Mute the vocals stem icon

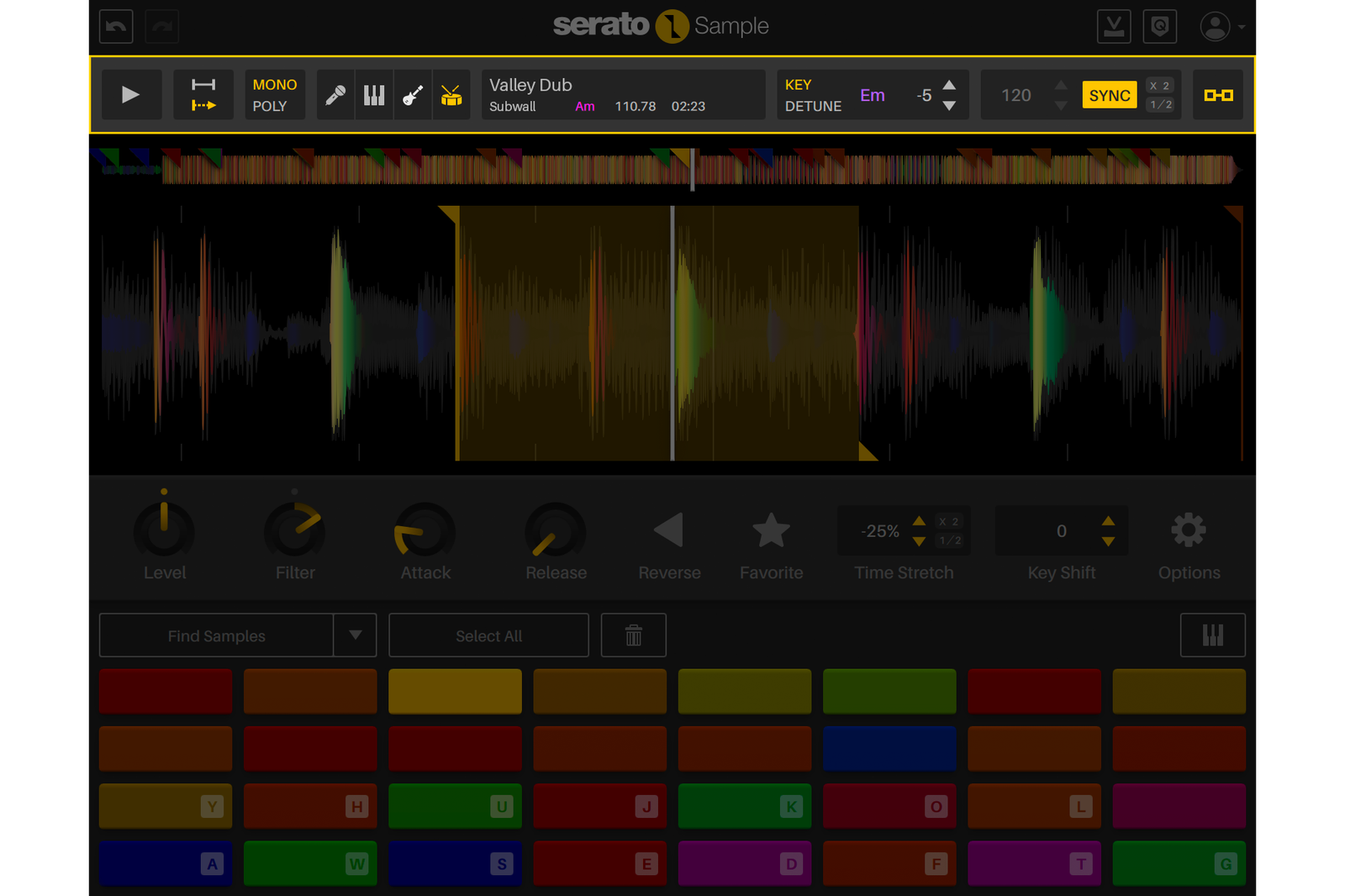tap(335, 95)
